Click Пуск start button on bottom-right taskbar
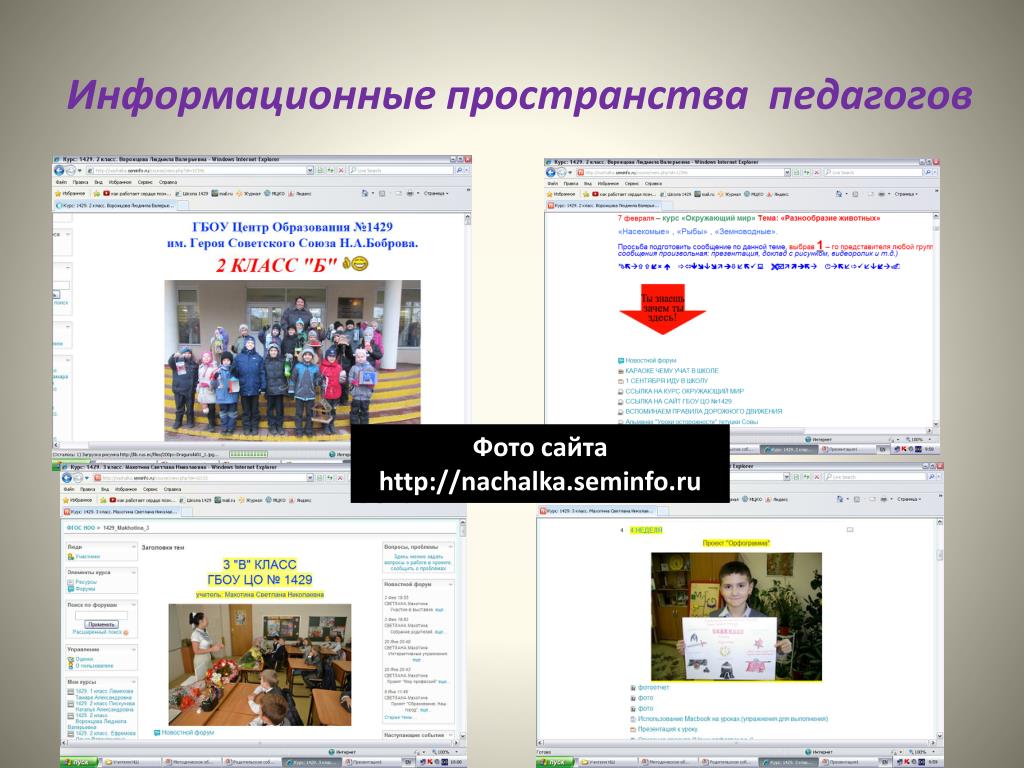Screen dimensions: 1024x768 (x=556, y=762)
